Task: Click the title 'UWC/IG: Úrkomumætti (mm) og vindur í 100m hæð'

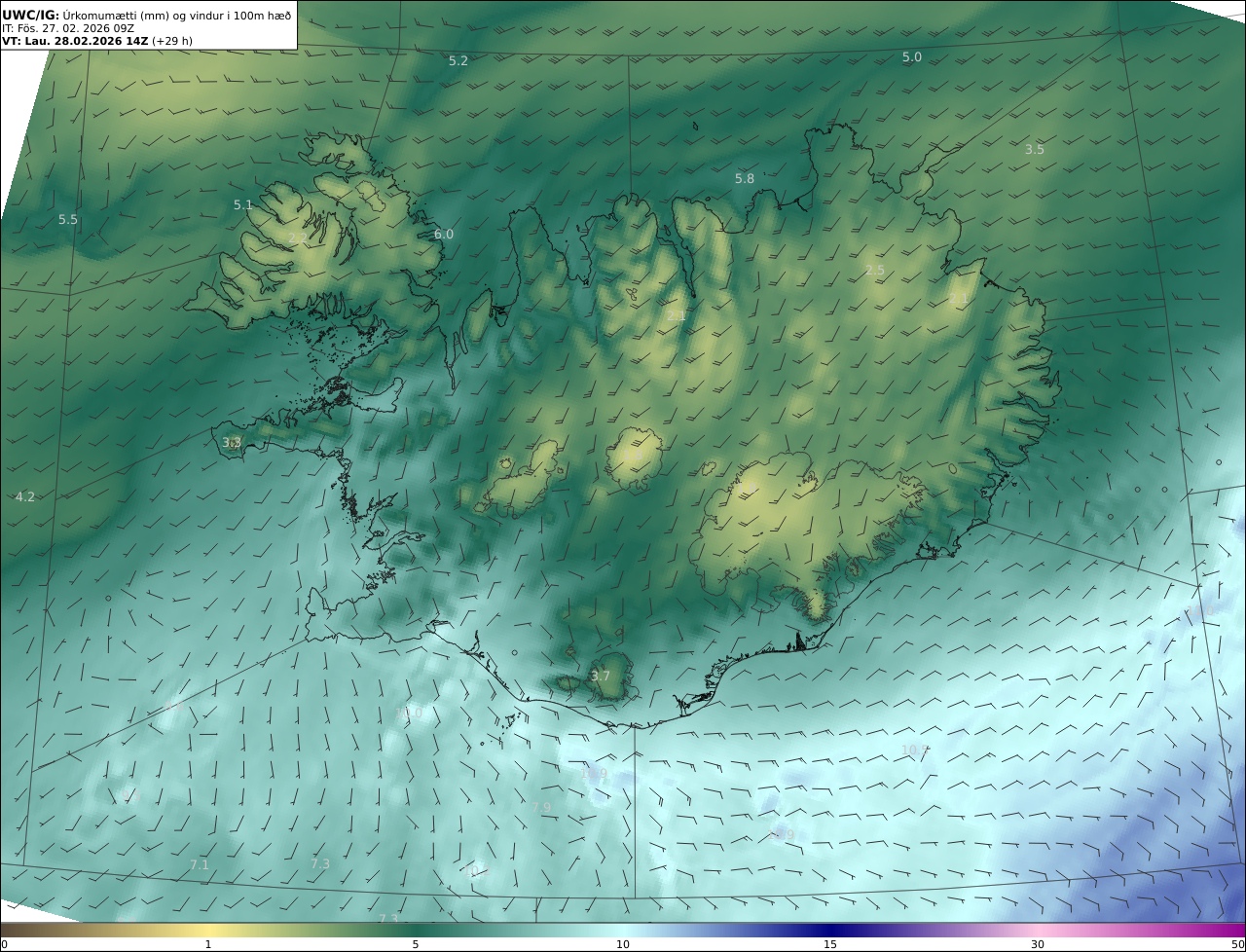Action: [x=146, y=15]
